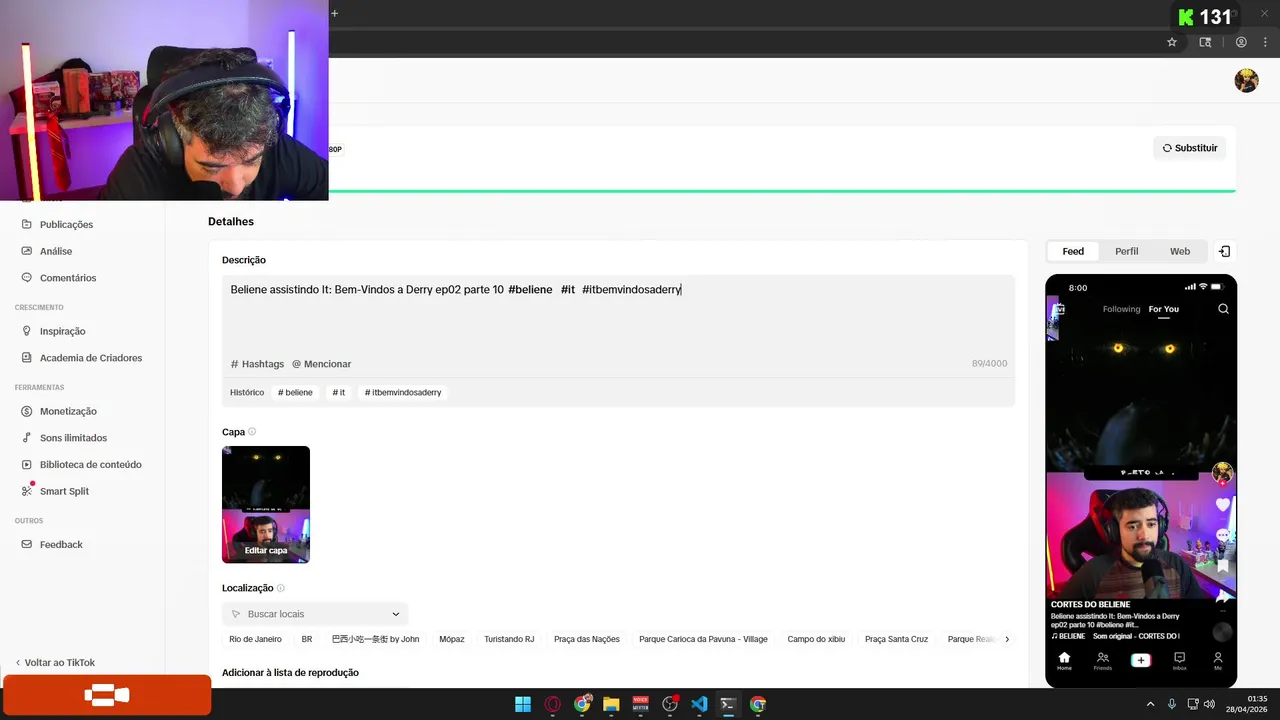Click For You in the phone preview
Screen dimensions: 1280x720
pos(1164,309)
